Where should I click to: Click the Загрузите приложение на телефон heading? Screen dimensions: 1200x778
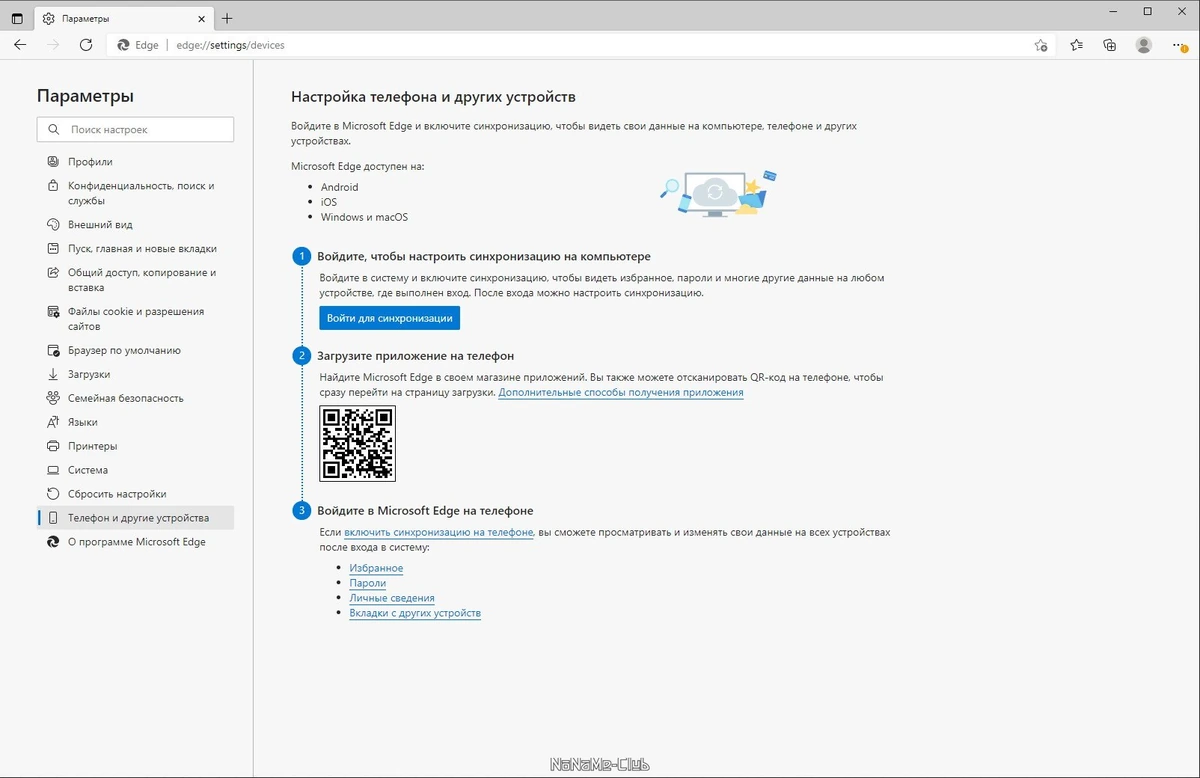click(416, 356)
